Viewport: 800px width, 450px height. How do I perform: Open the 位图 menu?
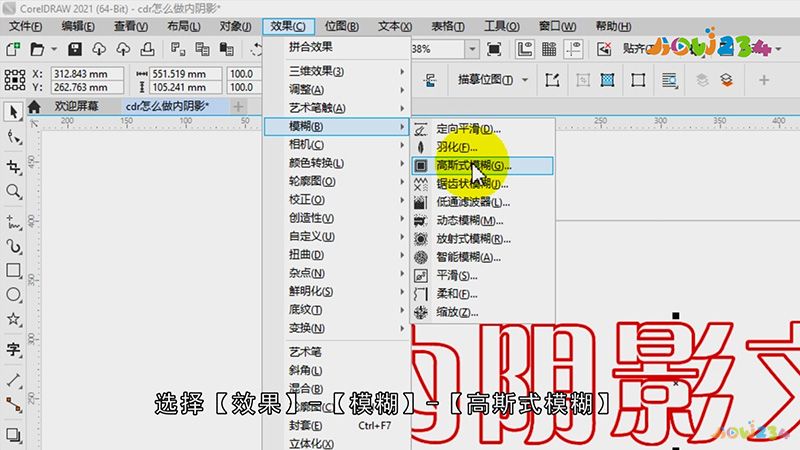tap(341, 27)
